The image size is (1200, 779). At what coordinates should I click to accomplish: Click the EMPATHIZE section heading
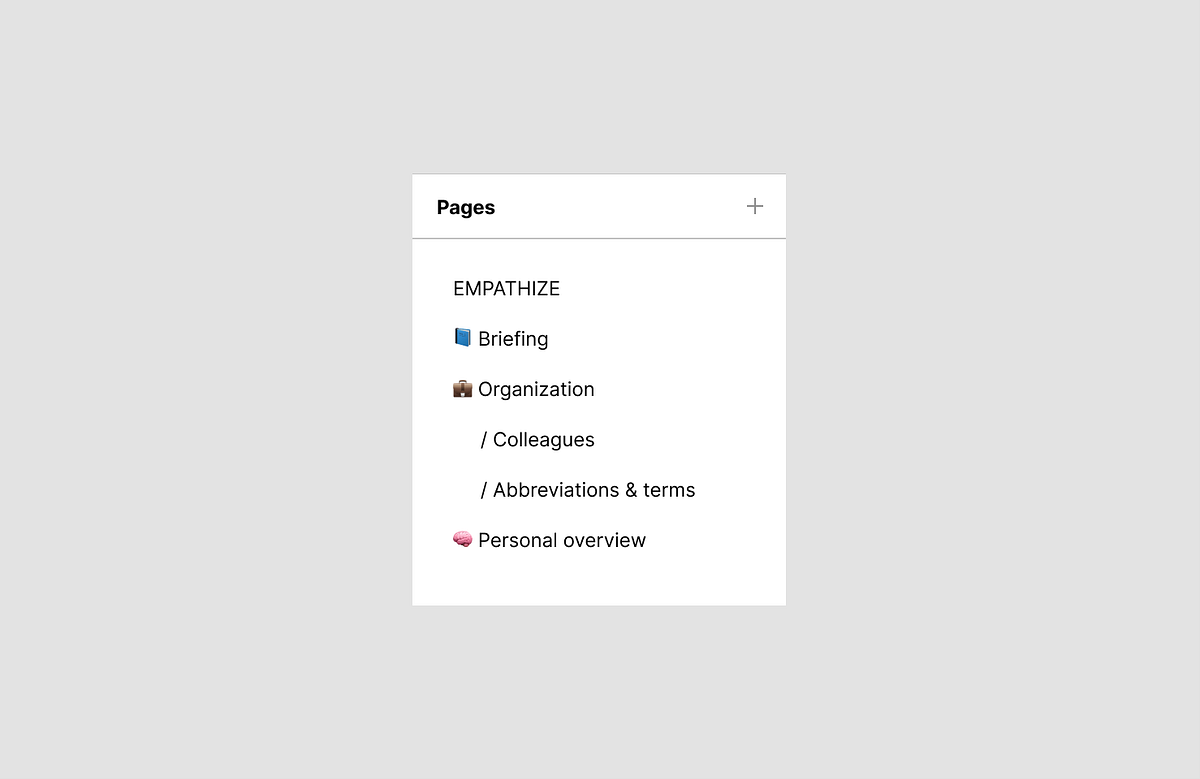(506, 288)
